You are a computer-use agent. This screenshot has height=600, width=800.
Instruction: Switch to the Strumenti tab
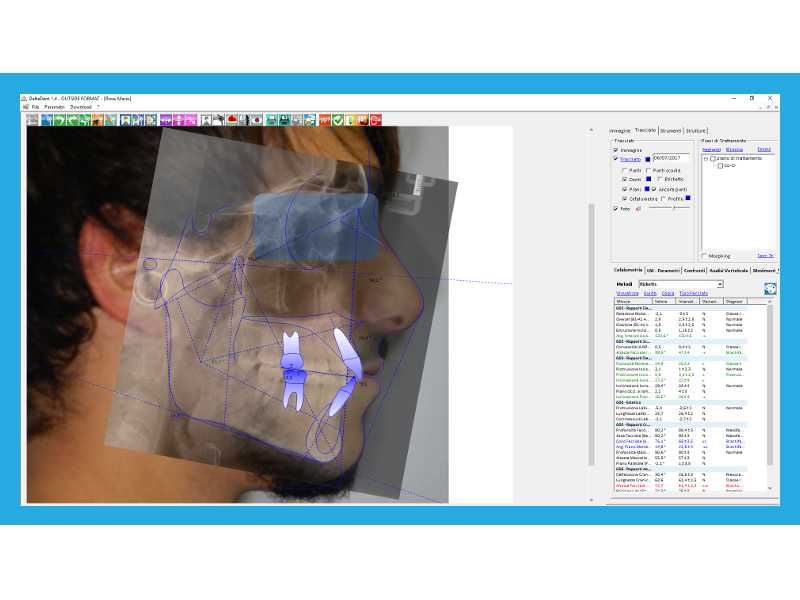(x=670, y=131)
